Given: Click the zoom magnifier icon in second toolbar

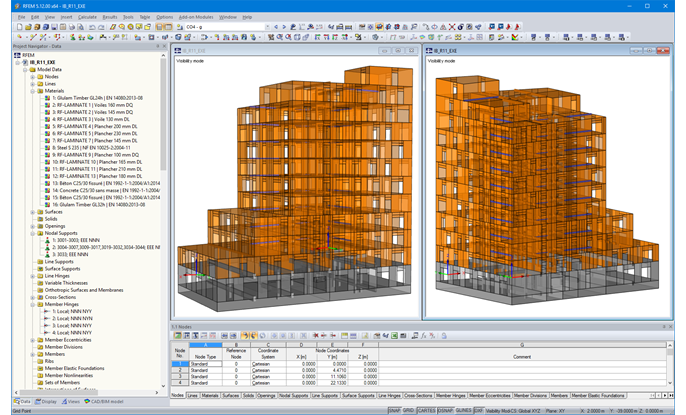Looking at the screenshot, I should 280,38.
